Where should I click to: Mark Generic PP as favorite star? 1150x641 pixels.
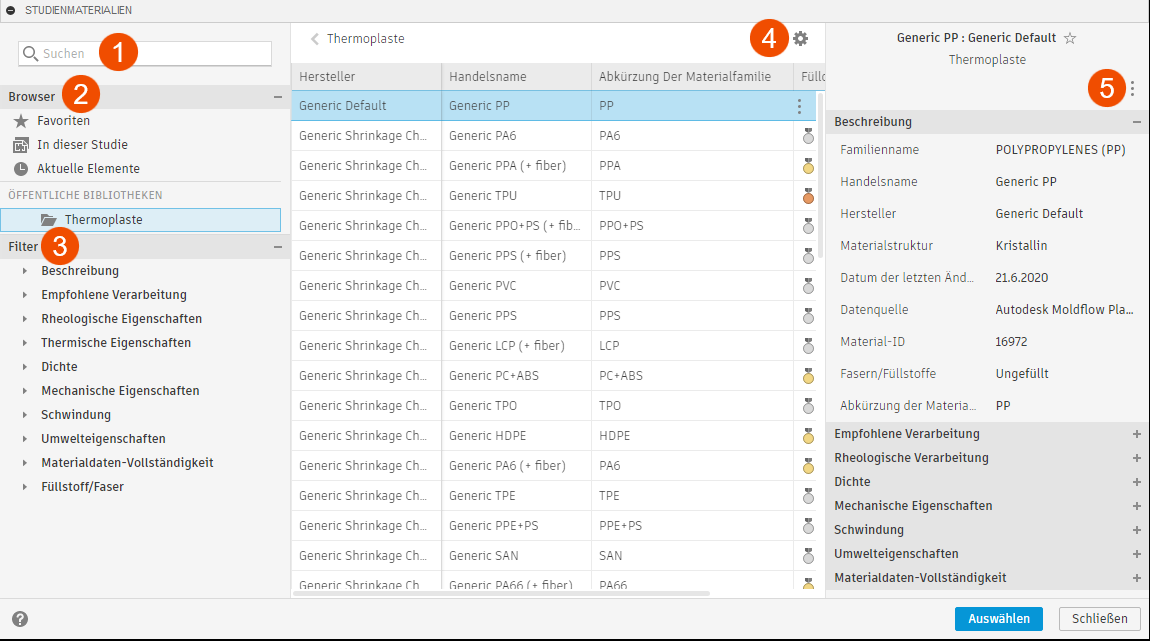point(1070,38)
